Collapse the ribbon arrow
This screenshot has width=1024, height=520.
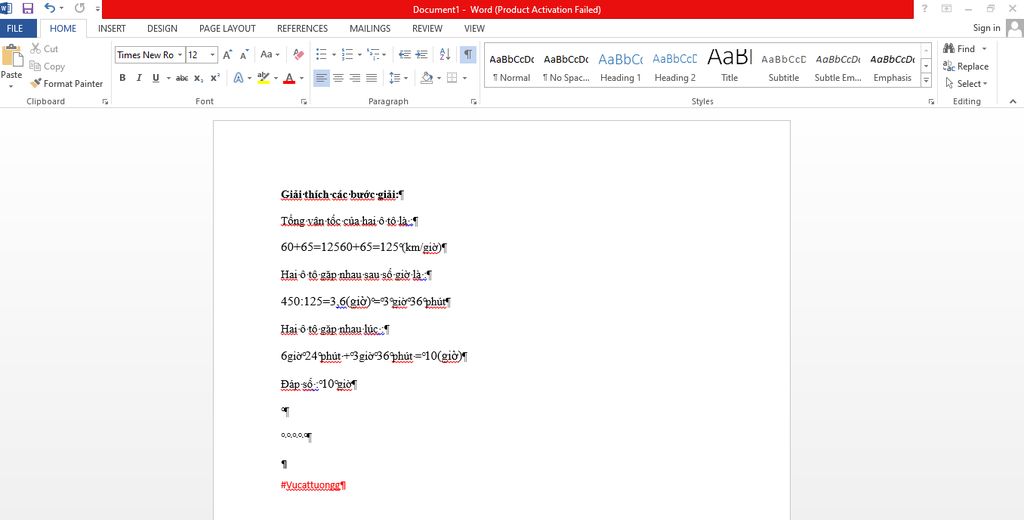1013,102
